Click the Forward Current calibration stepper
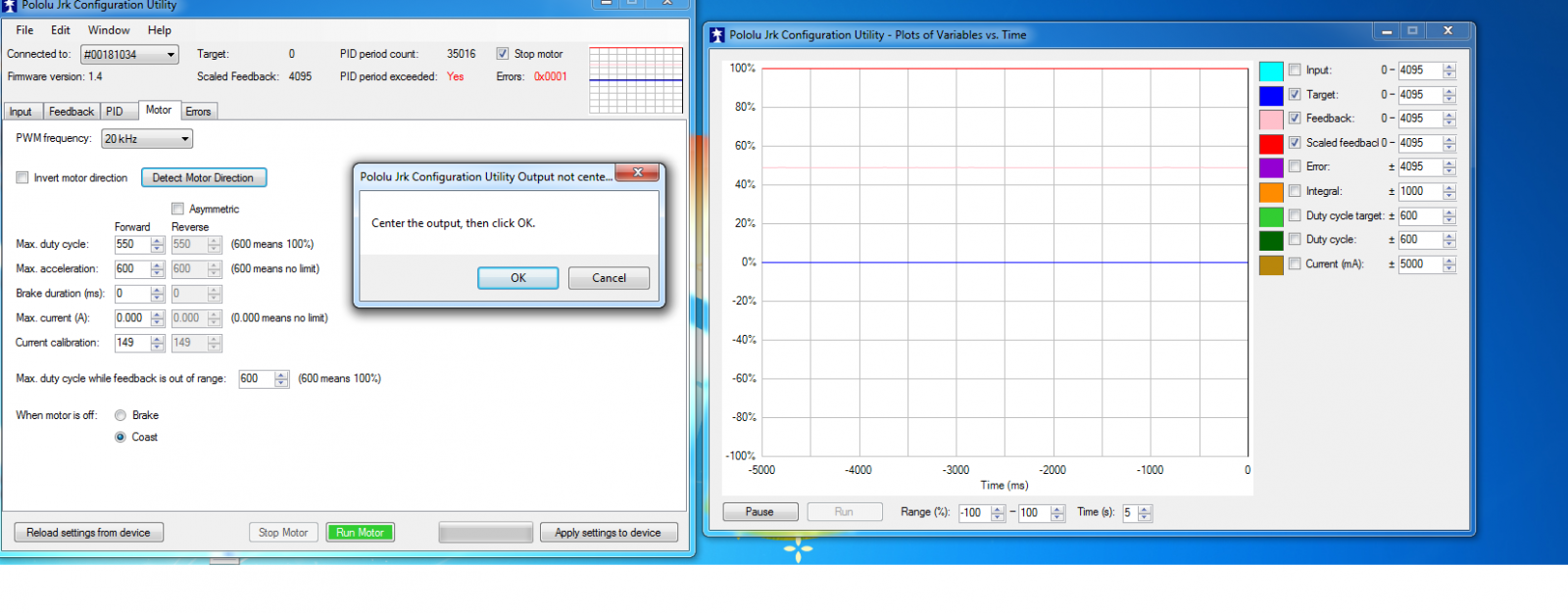 click(x=157, y=343)
